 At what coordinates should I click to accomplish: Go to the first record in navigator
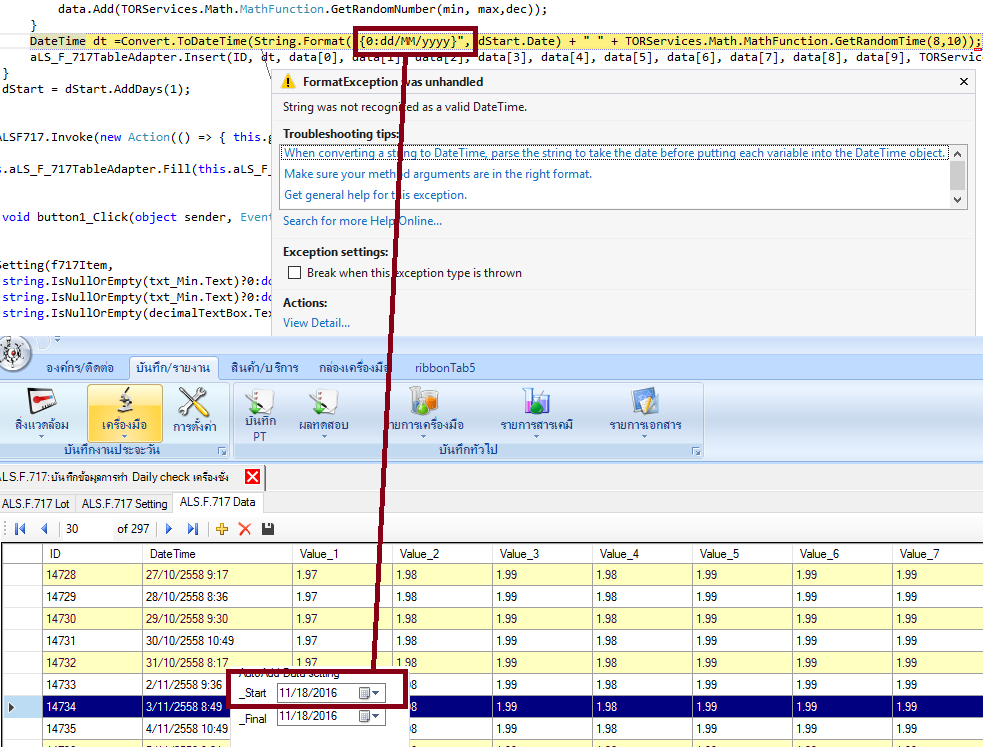[x=19, y=529]
